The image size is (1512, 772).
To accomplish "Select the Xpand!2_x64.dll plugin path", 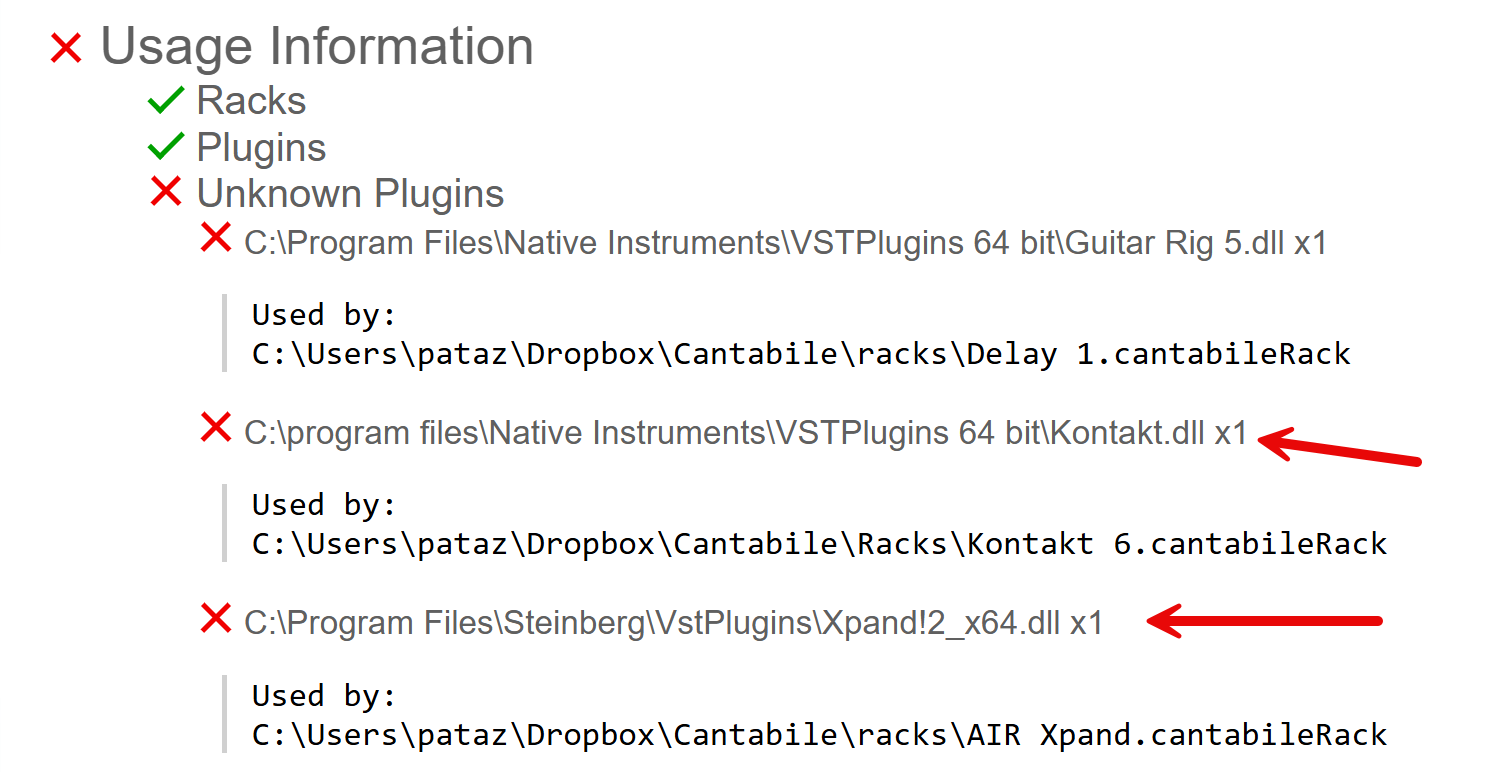I will pyautogui.click(x=673, y=623).
